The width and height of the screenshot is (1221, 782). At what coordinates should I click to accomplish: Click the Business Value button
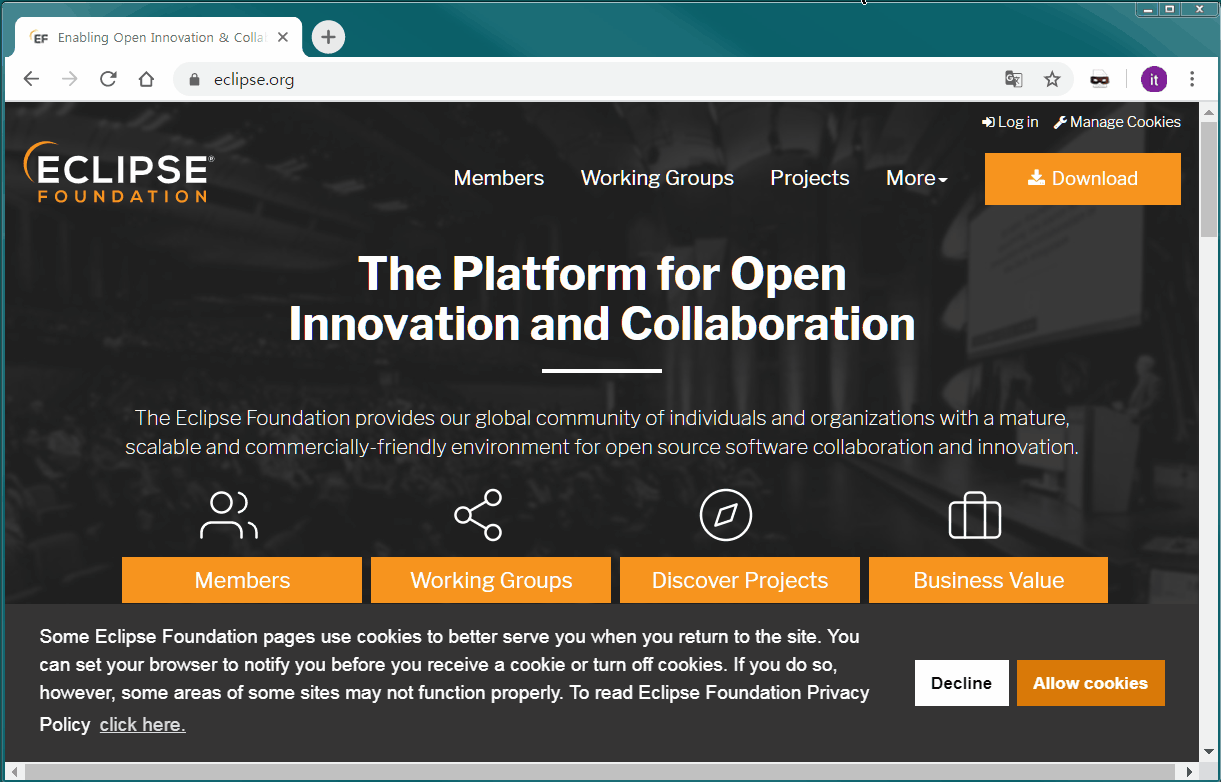point(988,580)
